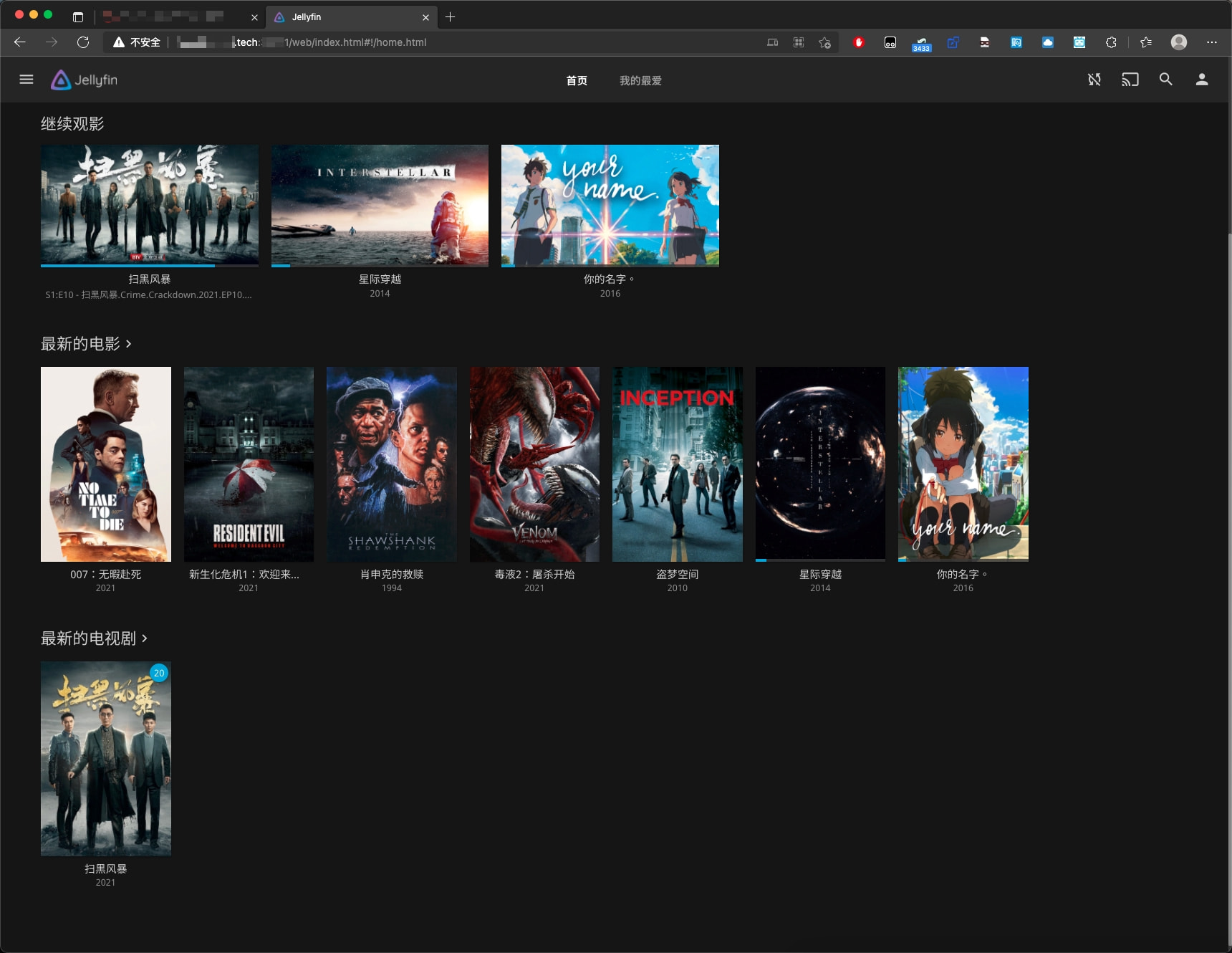Image resolution: width=1232 pixels, height=953 pixels.
Task: Click the 你的名字 title under latest movies
Action: [x=962, y=575]
